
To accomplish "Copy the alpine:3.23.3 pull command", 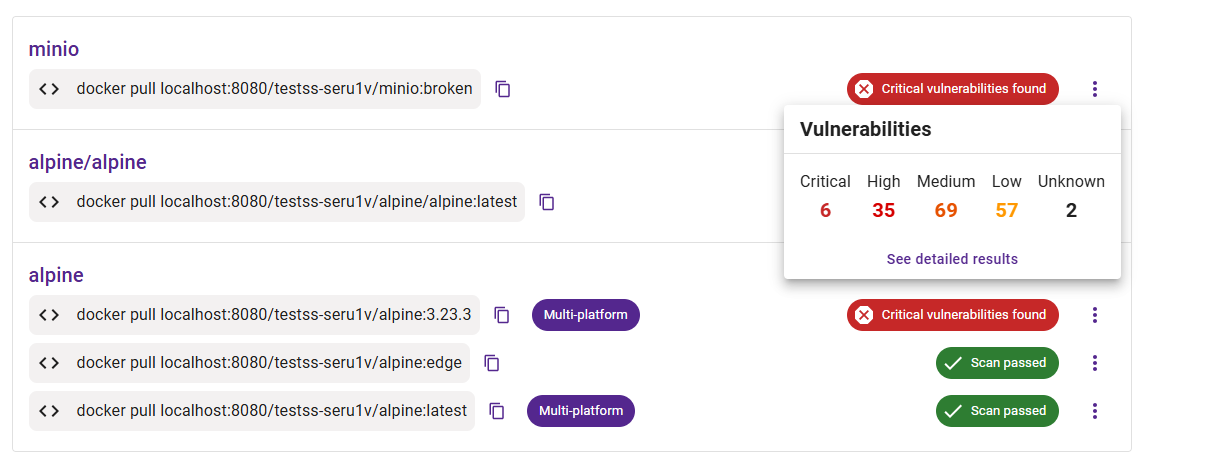I will coord(502,315).
